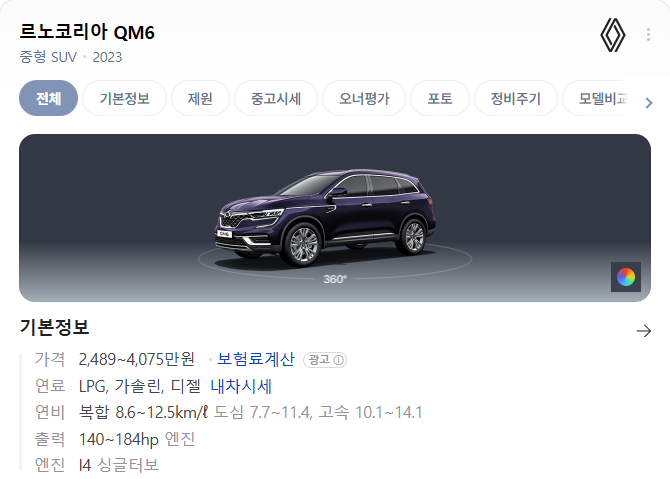The image size is (670, 479).
Task: Open the 포토 tab
Action: pos(440,98)
